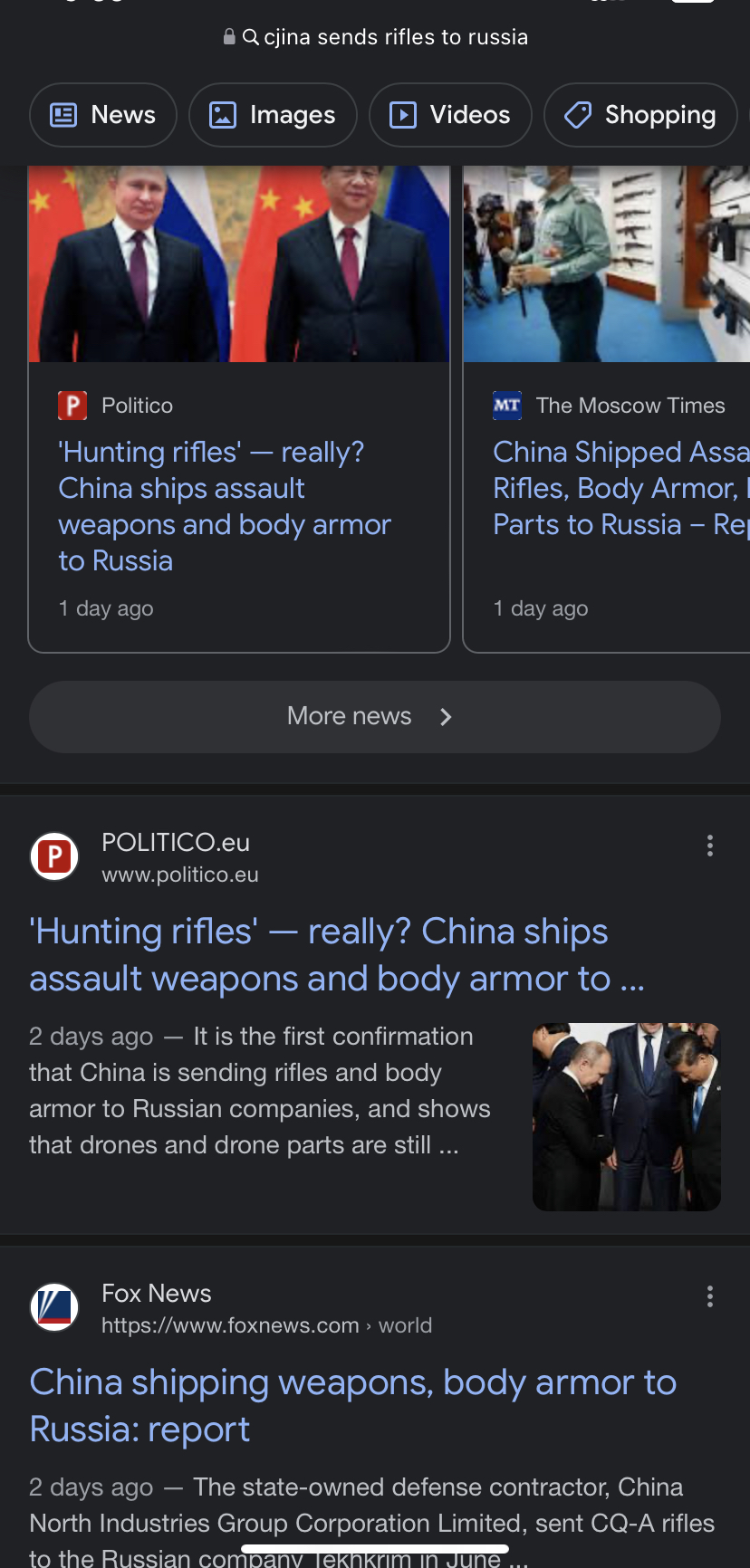Switch to the Videos tab
Viewport: 750px width, 1568px height.
coord(450,115)
